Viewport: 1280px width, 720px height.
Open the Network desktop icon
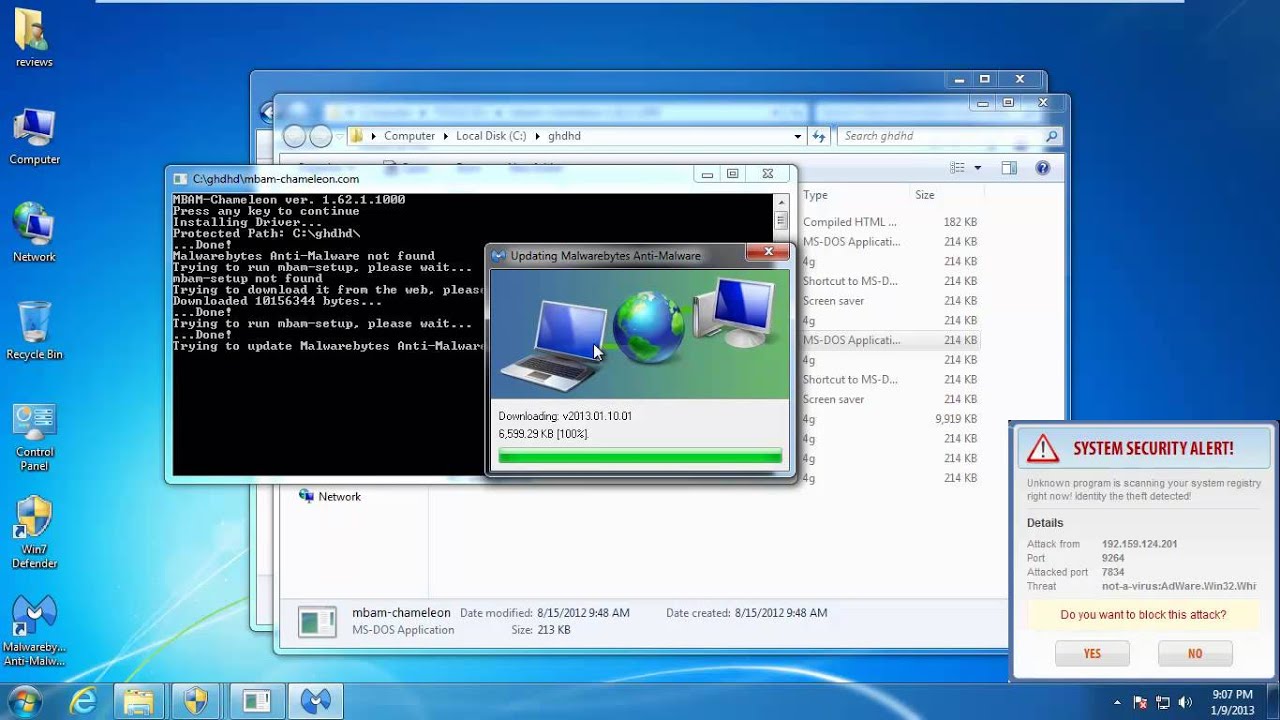click(34, 233)
